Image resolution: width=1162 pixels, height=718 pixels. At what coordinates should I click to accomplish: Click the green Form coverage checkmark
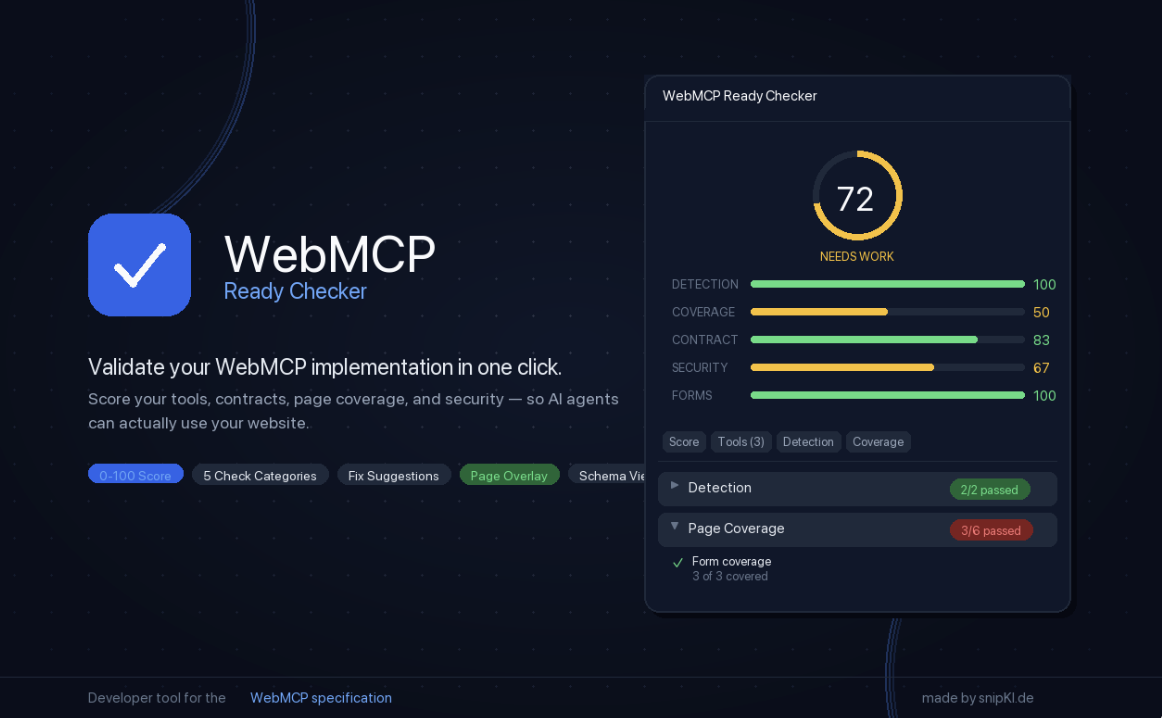tap(678, 563)
